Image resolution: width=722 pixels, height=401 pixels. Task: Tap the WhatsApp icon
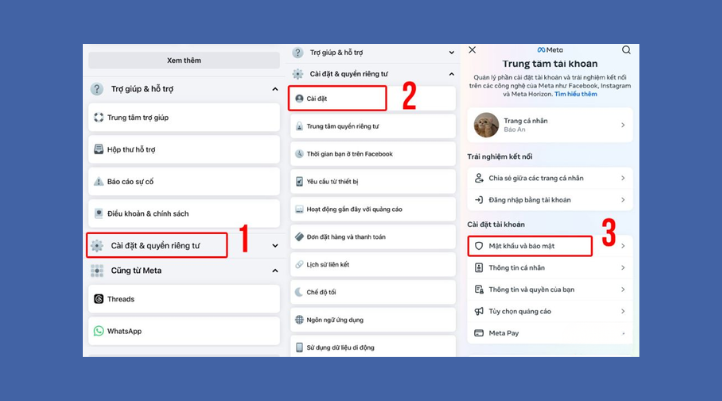pyautogui.click(x=99, y=331)
